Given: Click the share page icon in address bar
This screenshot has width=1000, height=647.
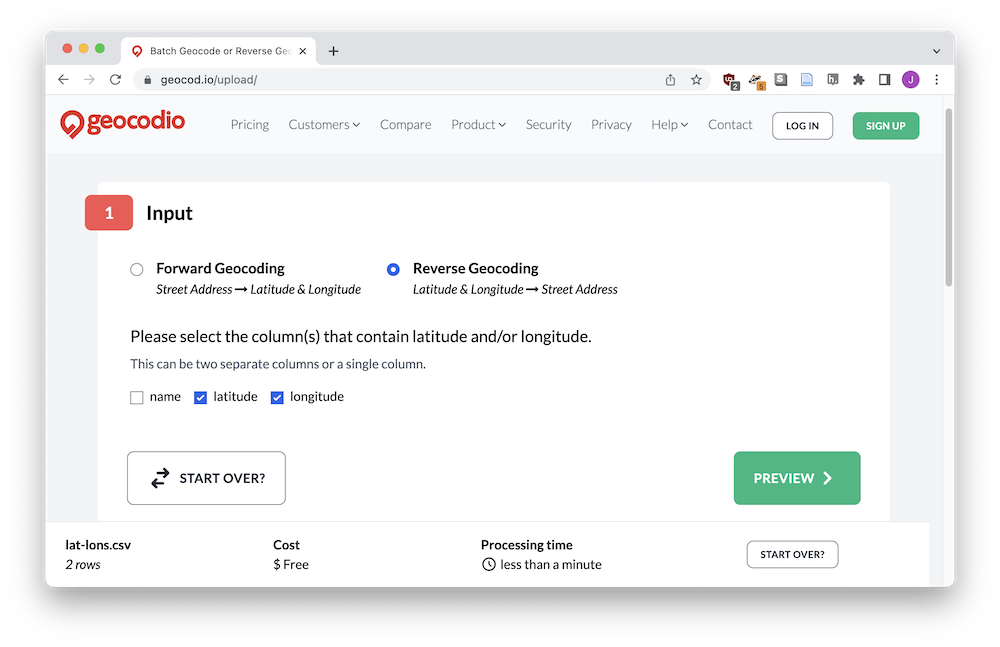Looking at the screenshot, I should [x=670, y=80].
